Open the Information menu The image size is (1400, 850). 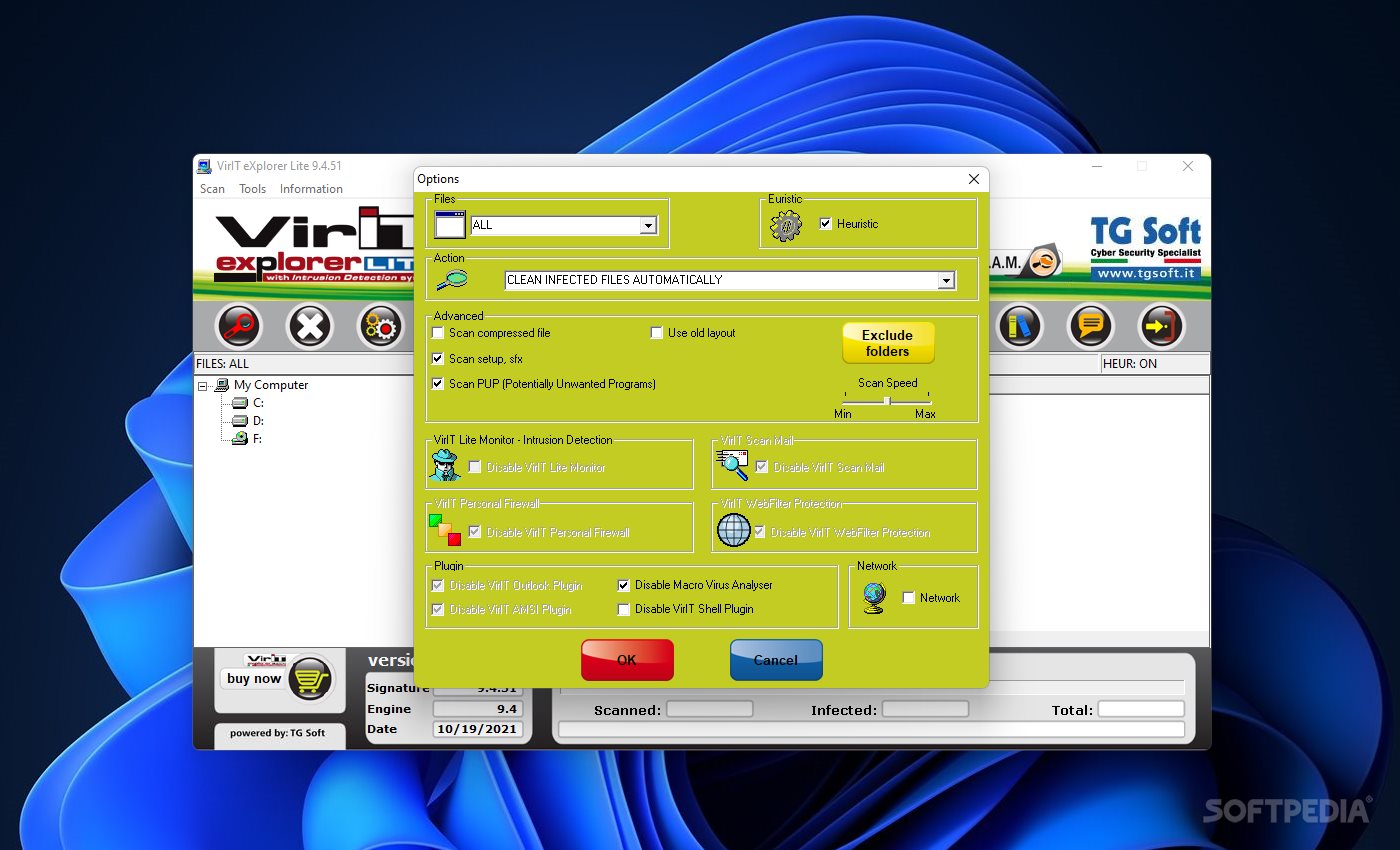[x=311, y=189]
